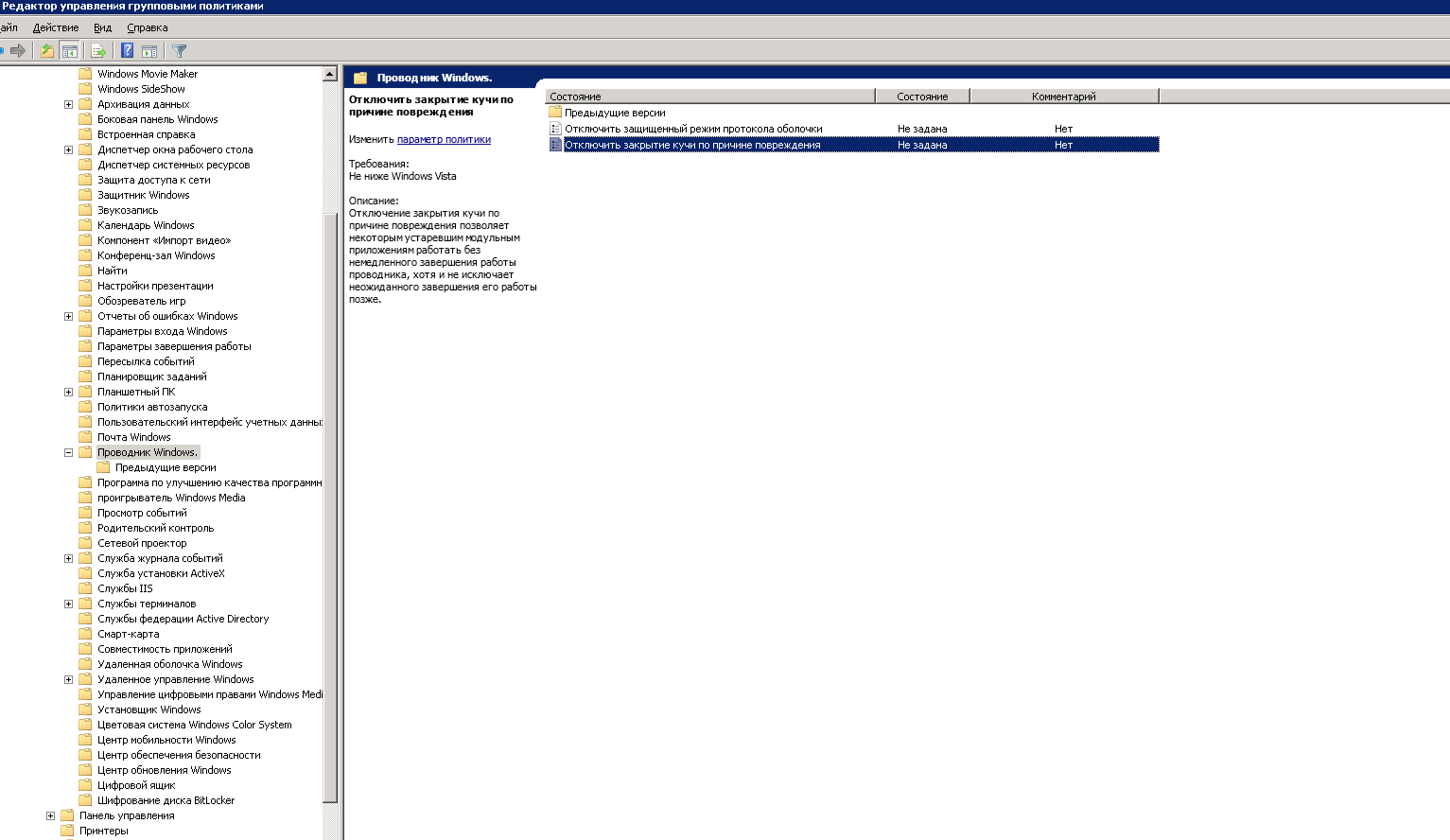Image resolution: width=1450 pixels, height=840 pixels.
Task: Click folder icon next to 'Цифровой ящик'
Action: pos(85,785)
